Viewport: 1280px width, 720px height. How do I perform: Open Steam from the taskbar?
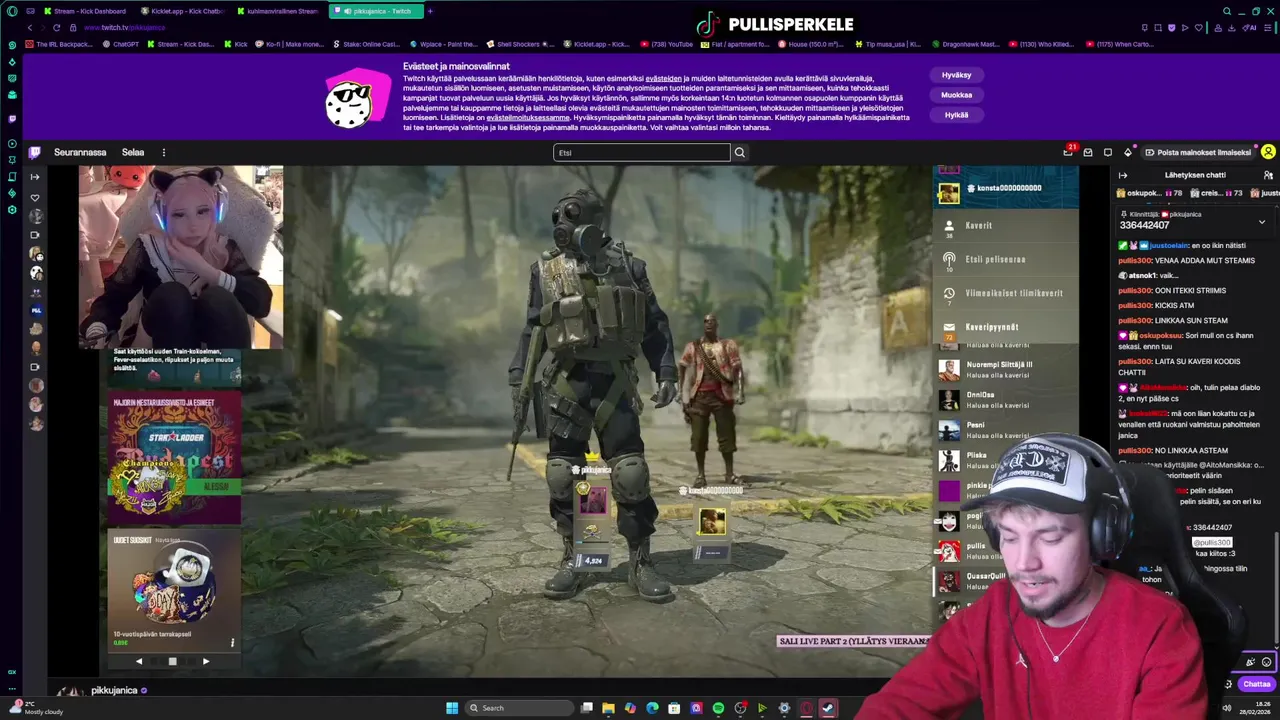pos(828,708)
